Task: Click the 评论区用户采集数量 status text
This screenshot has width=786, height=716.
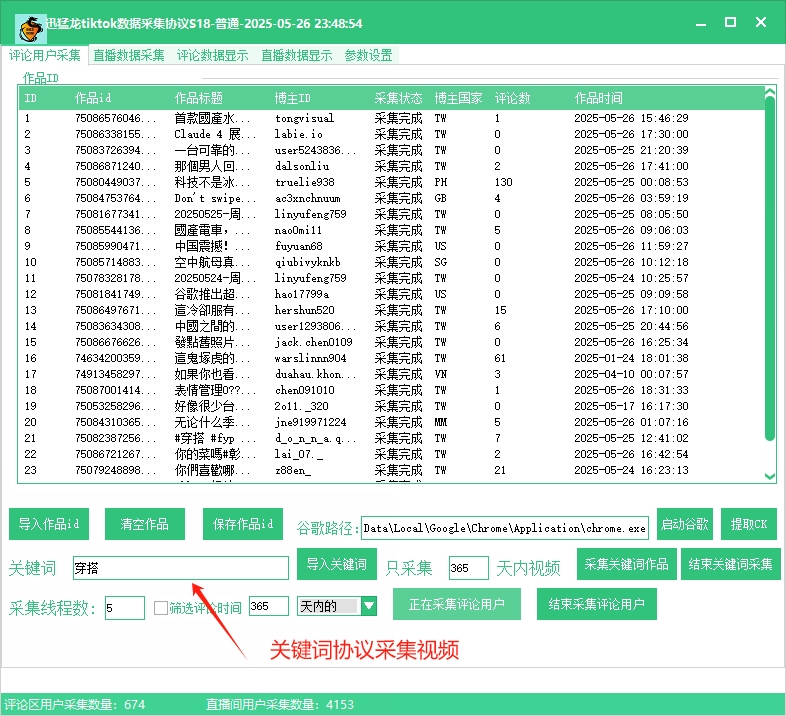Action: [x=75, y=704]
